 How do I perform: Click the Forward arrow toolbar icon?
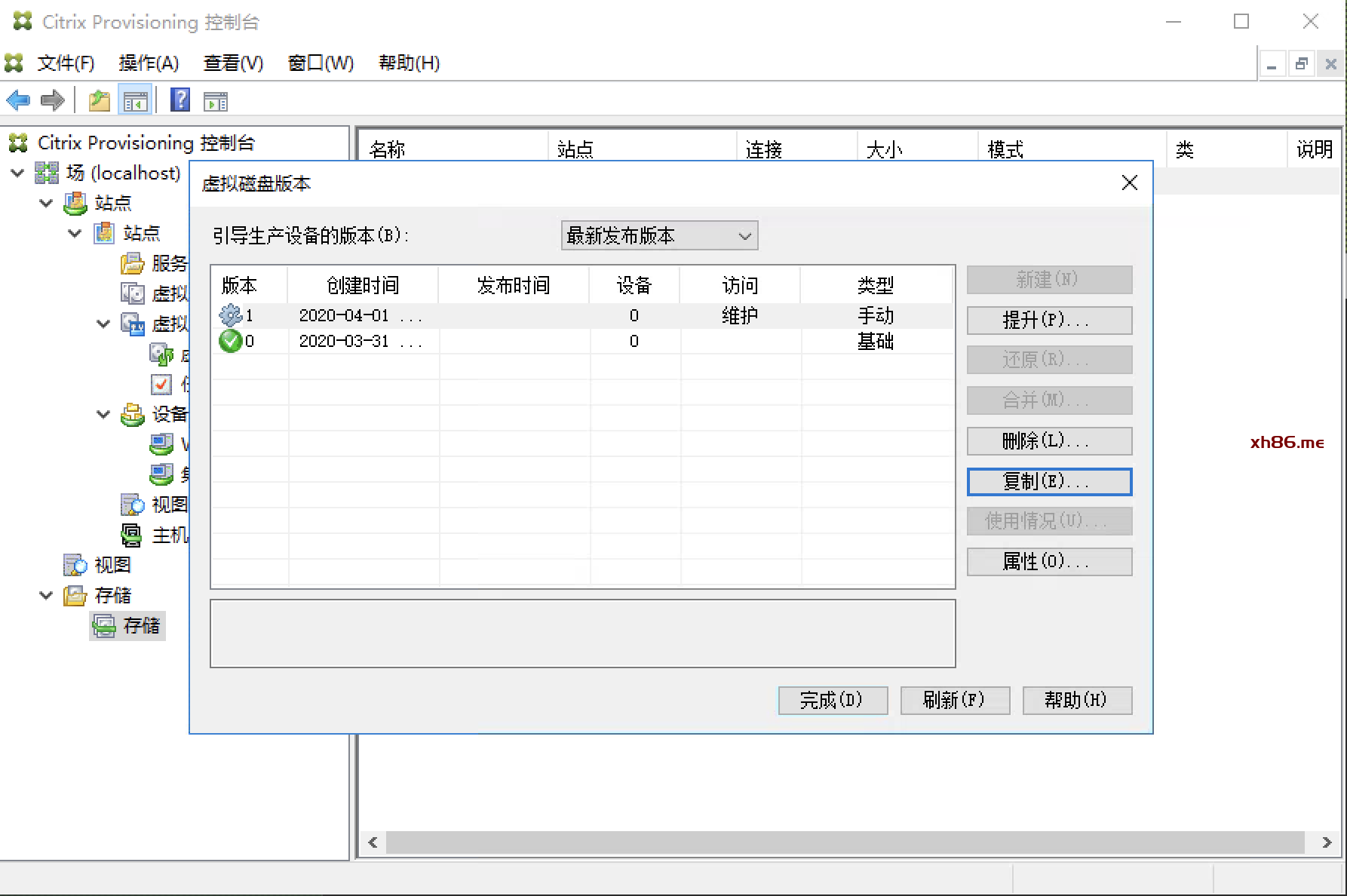tap(52, 100)
